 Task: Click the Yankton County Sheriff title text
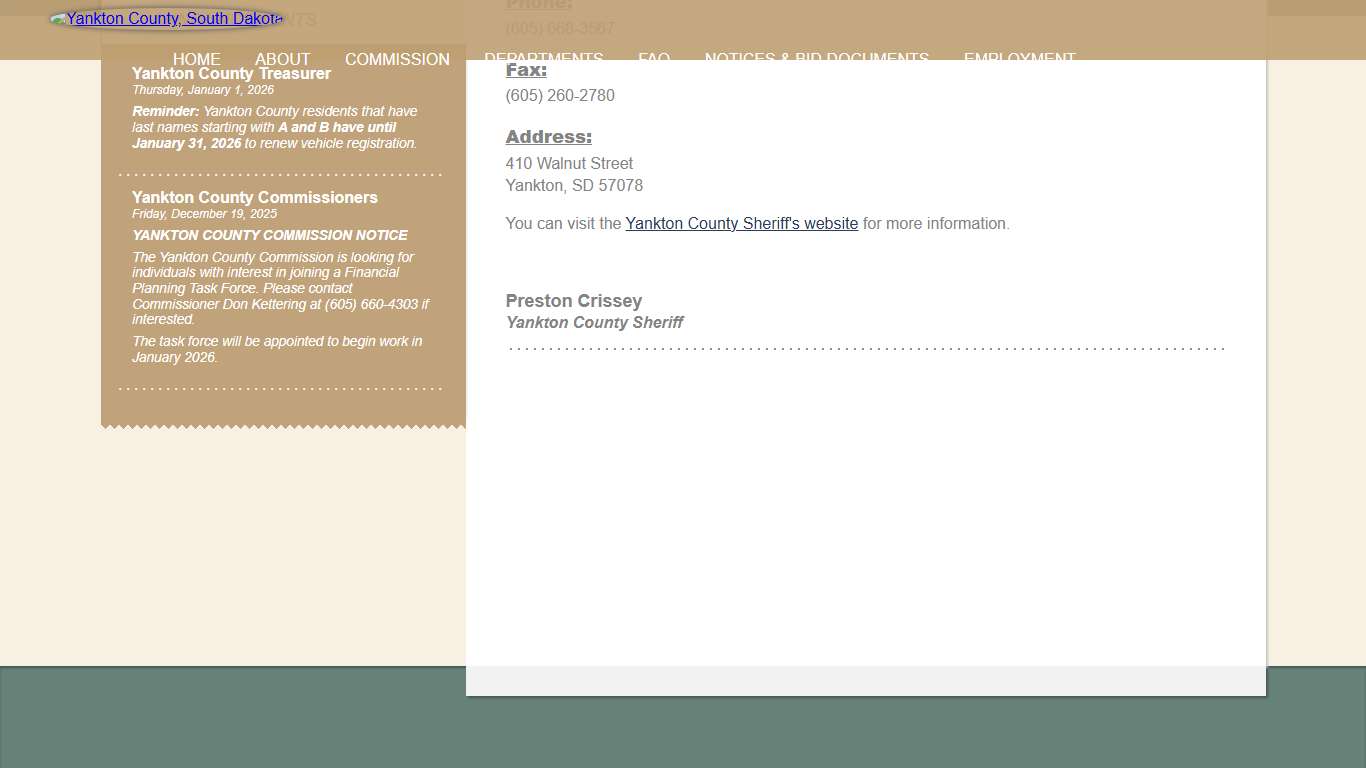point(594,323)
